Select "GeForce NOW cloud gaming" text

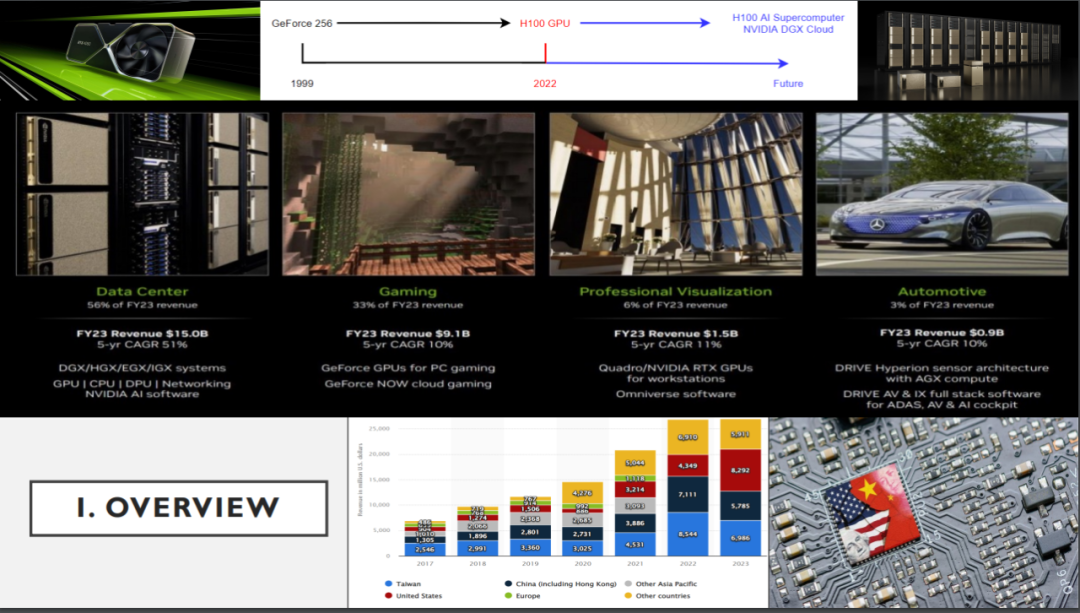408,384
